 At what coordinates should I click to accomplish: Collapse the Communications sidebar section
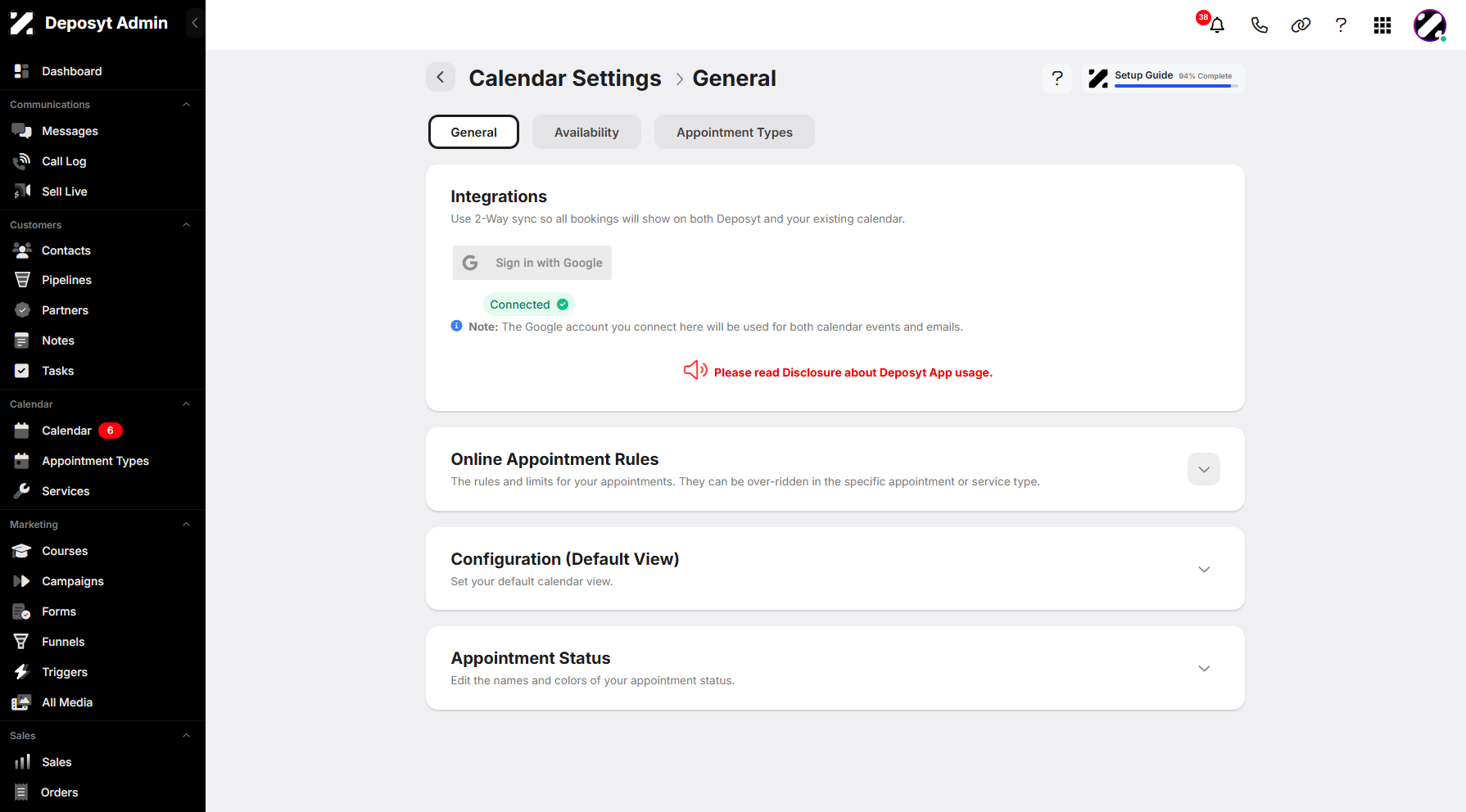tap(186, 105)
